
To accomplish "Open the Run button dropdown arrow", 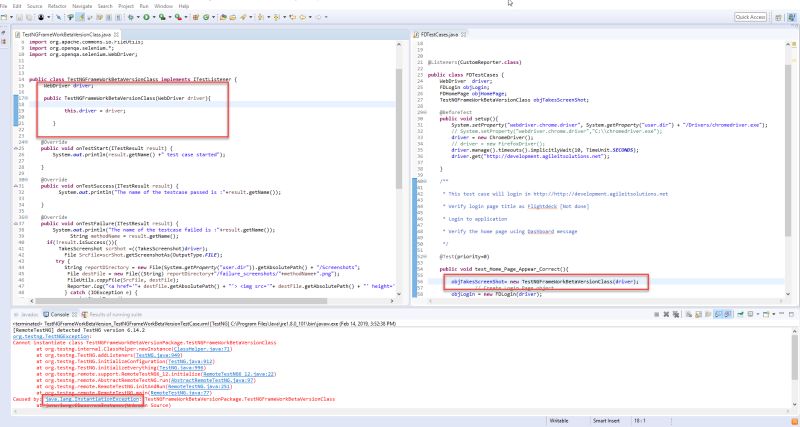I will click(x=154, y=17).
